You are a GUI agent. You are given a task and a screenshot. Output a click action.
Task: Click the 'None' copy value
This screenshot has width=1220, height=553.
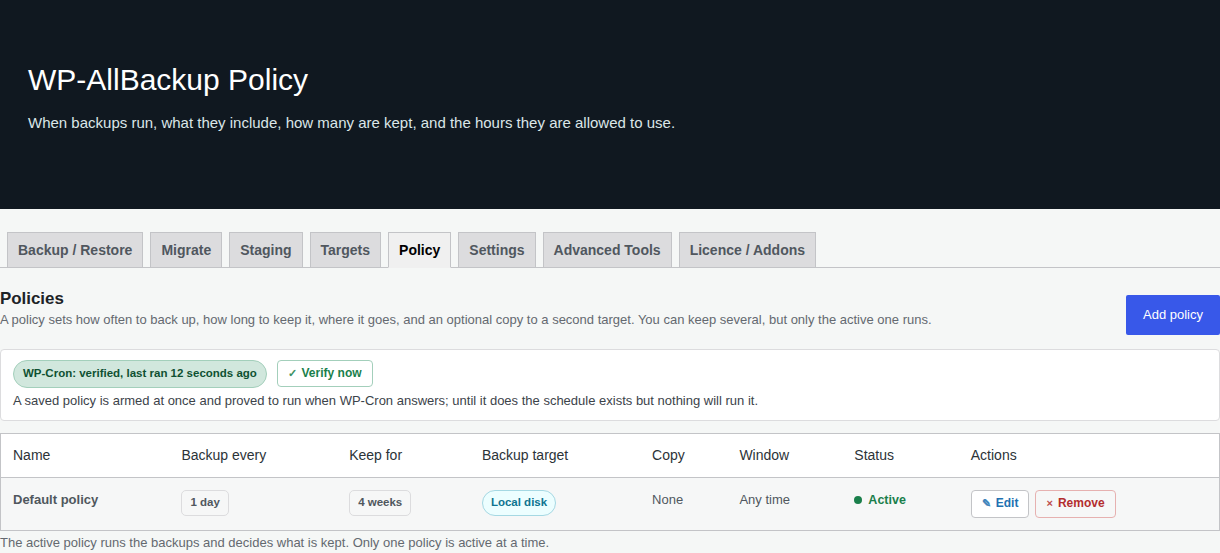coord(668,499)
